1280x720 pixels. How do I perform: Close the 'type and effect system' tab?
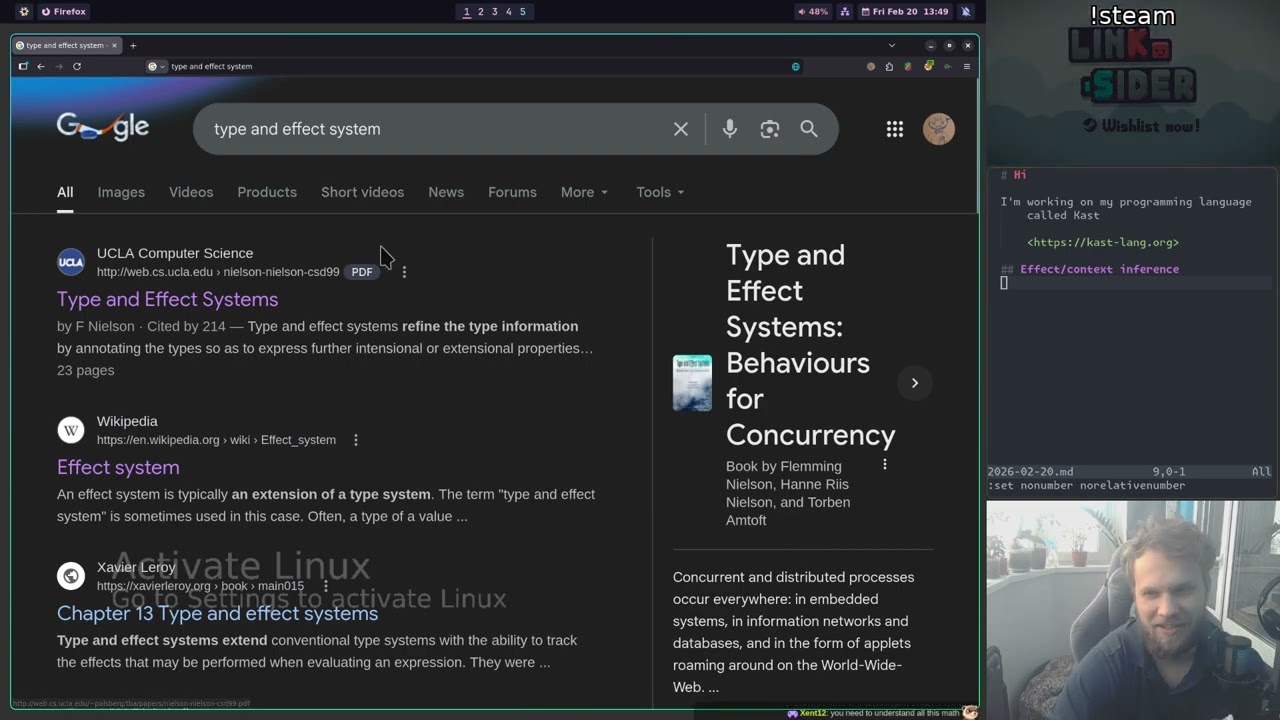pyautogui.click(x=114, y=45)
